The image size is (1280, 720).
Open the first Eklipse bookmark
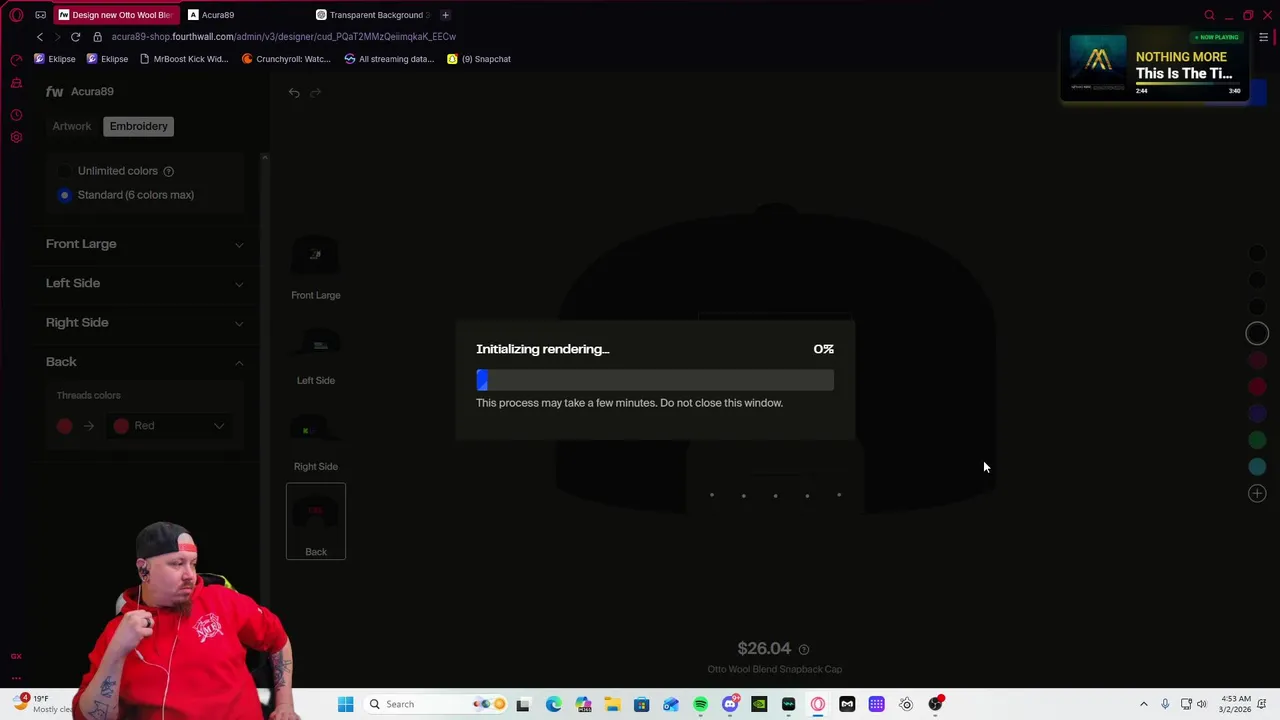[54, 59]
